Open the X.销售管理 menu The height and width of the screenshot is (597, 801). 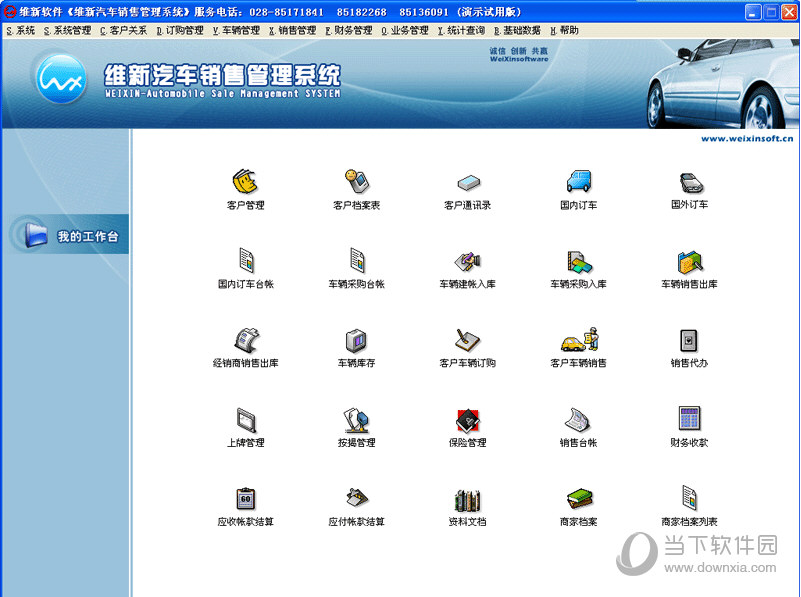(x=293, y=31)
